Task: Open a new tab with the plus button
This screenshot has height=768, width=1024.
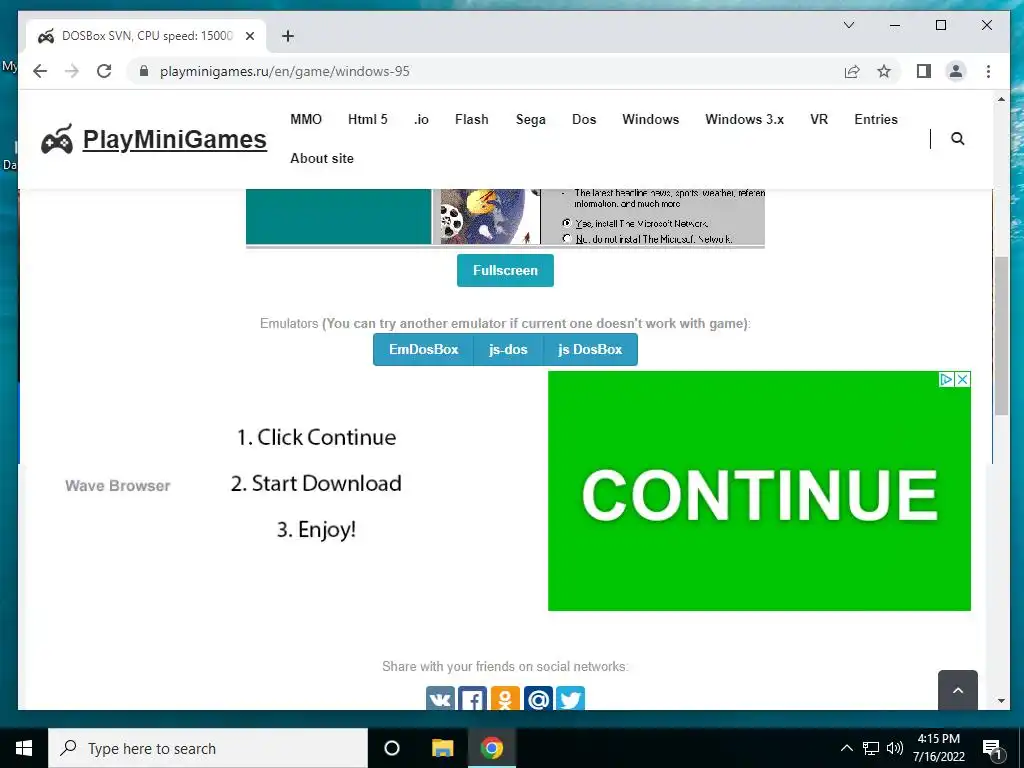Action: pos(287,36)
